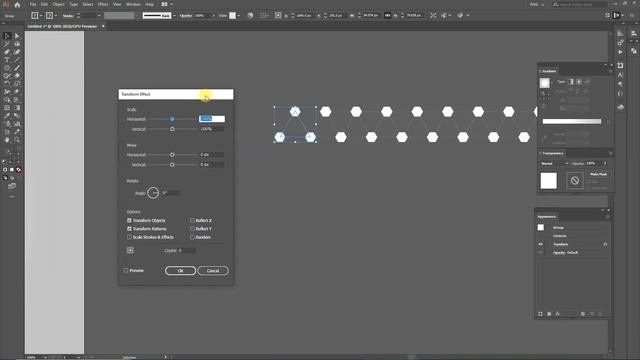The image size is (640, 360).
Task: Expand the stroke color dropdown in control bar
Action: [56, 16]
